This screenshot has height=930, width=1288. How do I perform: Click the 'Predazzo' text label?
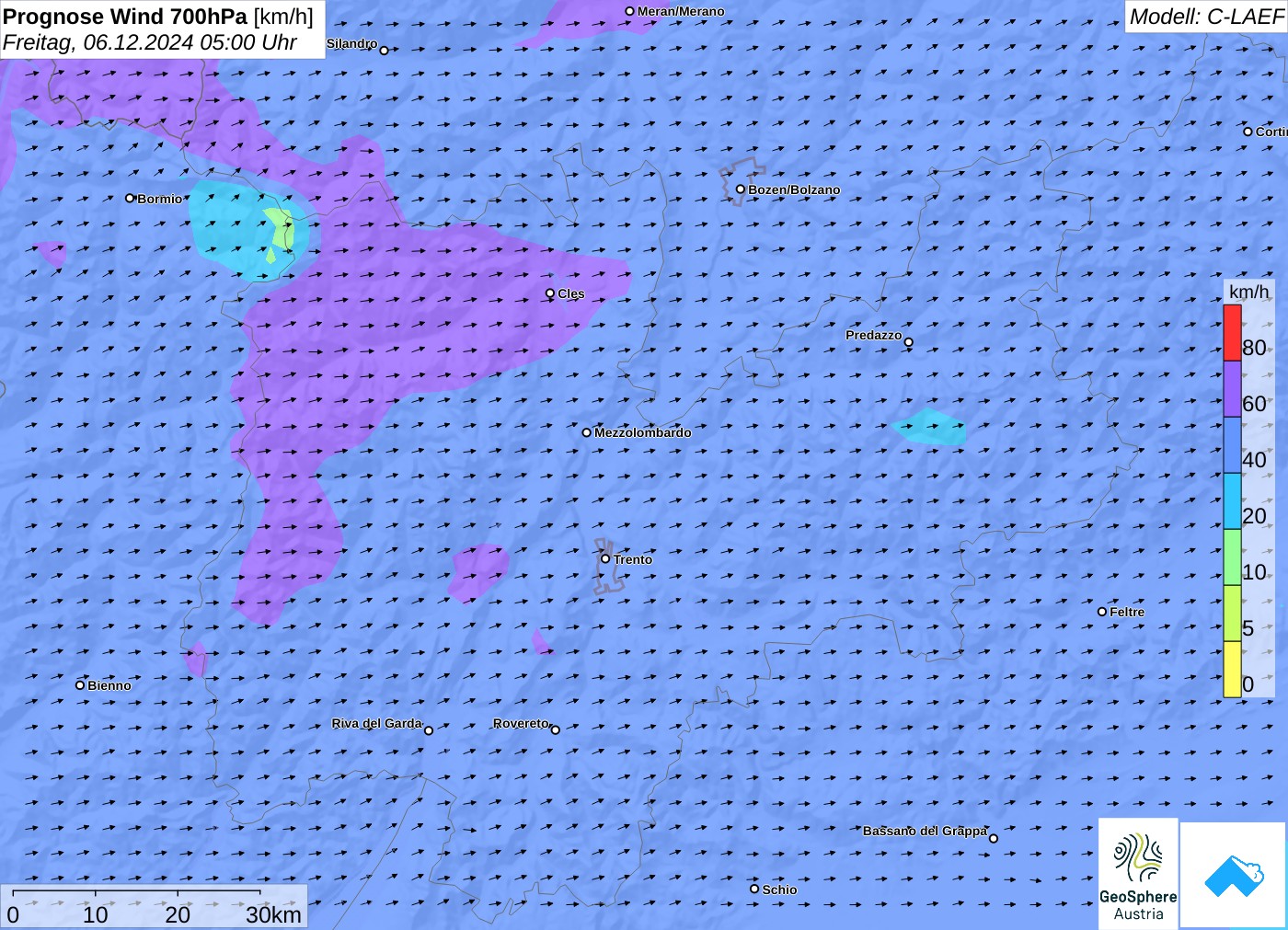(x=873, y=335)
